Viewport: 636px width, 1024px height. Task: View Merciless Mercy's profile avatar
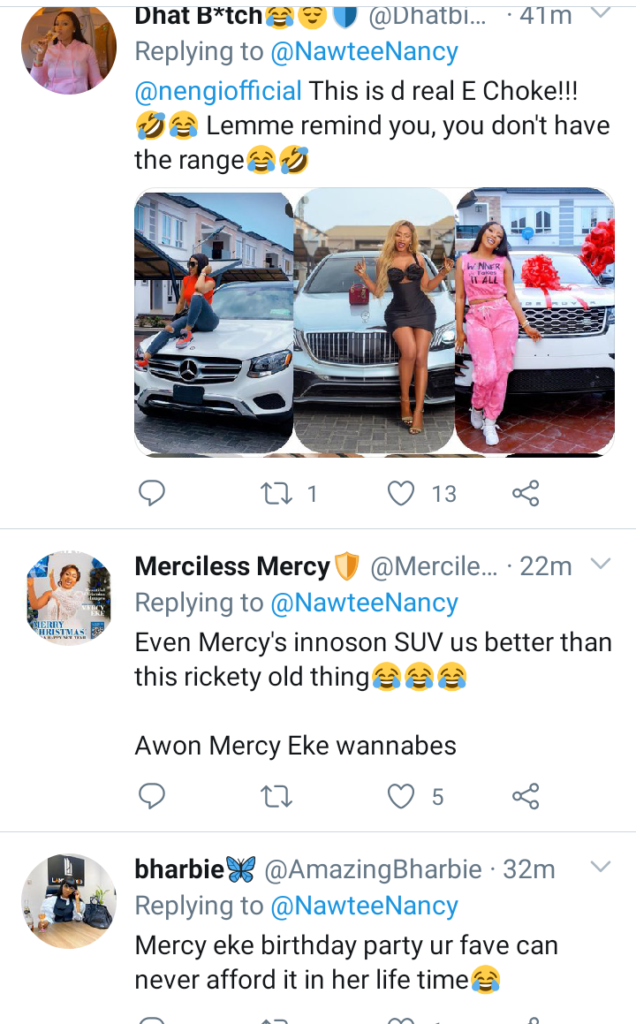click(68, 598)
